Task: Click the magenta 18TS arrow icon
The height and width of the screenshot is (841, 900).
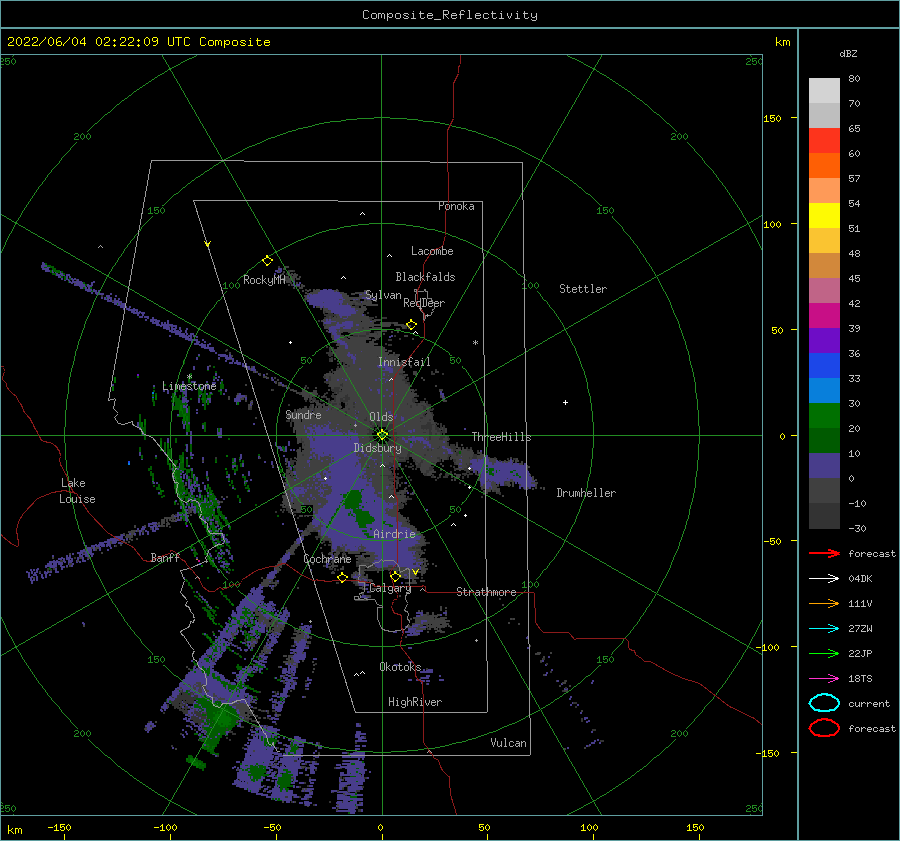Action: (824, 679)
